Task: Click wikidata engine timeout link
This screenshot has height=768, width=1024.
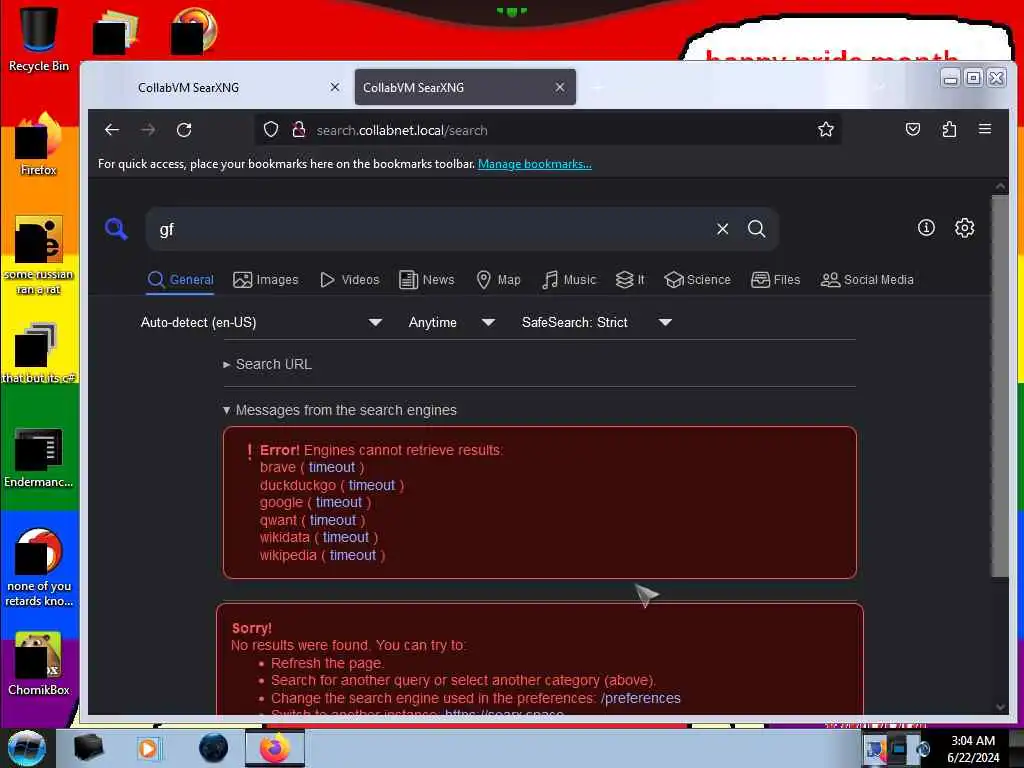Action: pyautogui.click(x=345, y=537)
